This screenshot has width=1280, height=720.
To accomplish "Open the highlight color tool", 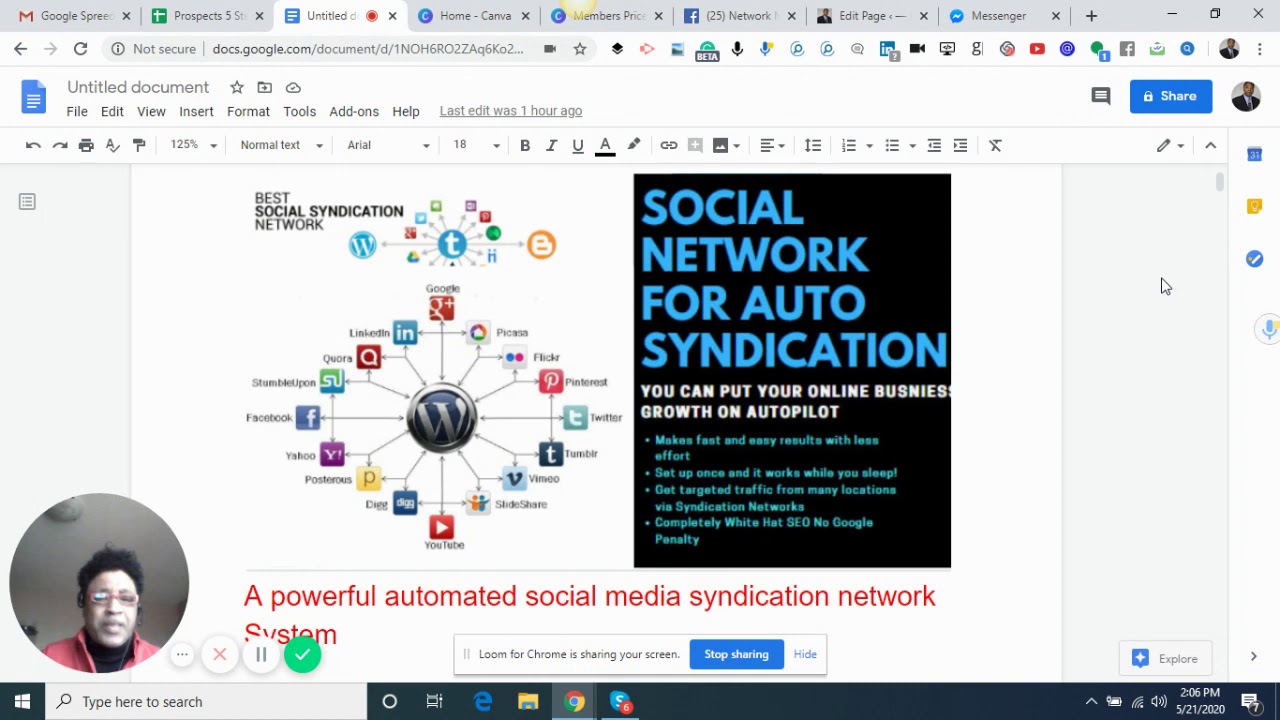I will tap(634, 145).
